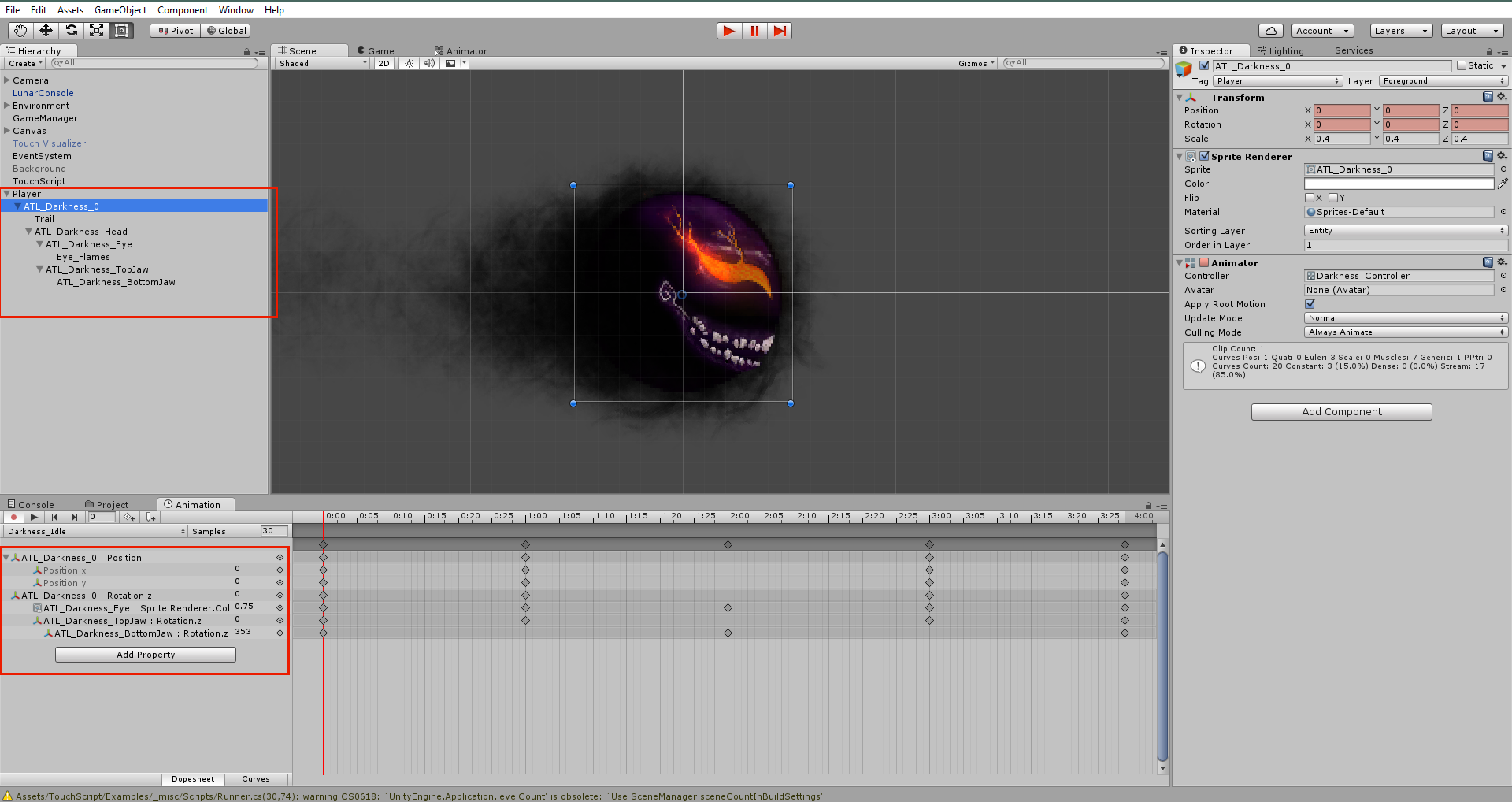Open Transform component gear menu

click(x=1502, y=97)
